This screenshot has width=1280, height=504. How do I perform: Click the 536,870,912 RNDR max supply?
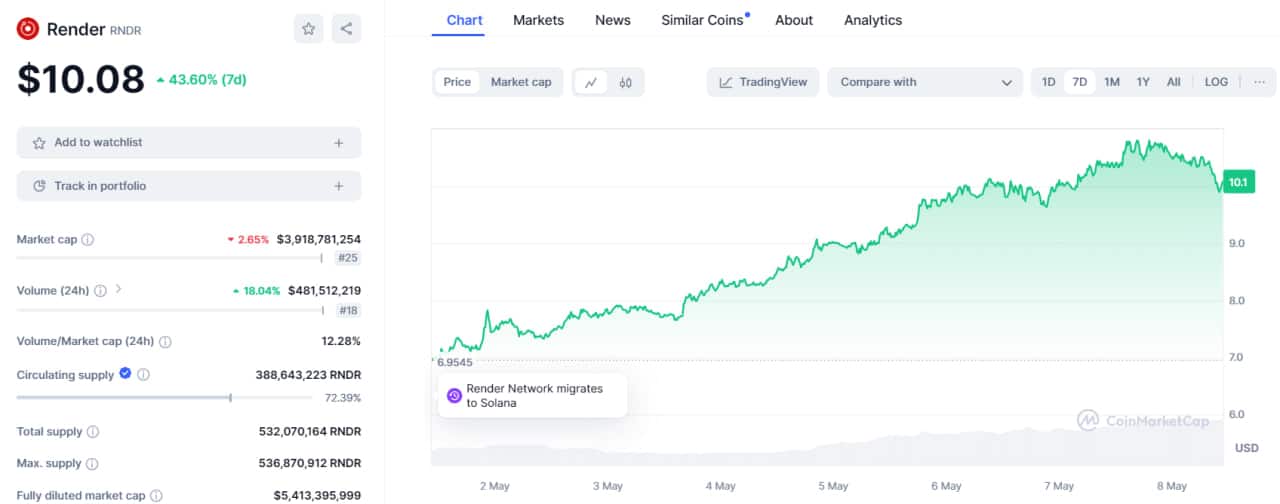309,464
